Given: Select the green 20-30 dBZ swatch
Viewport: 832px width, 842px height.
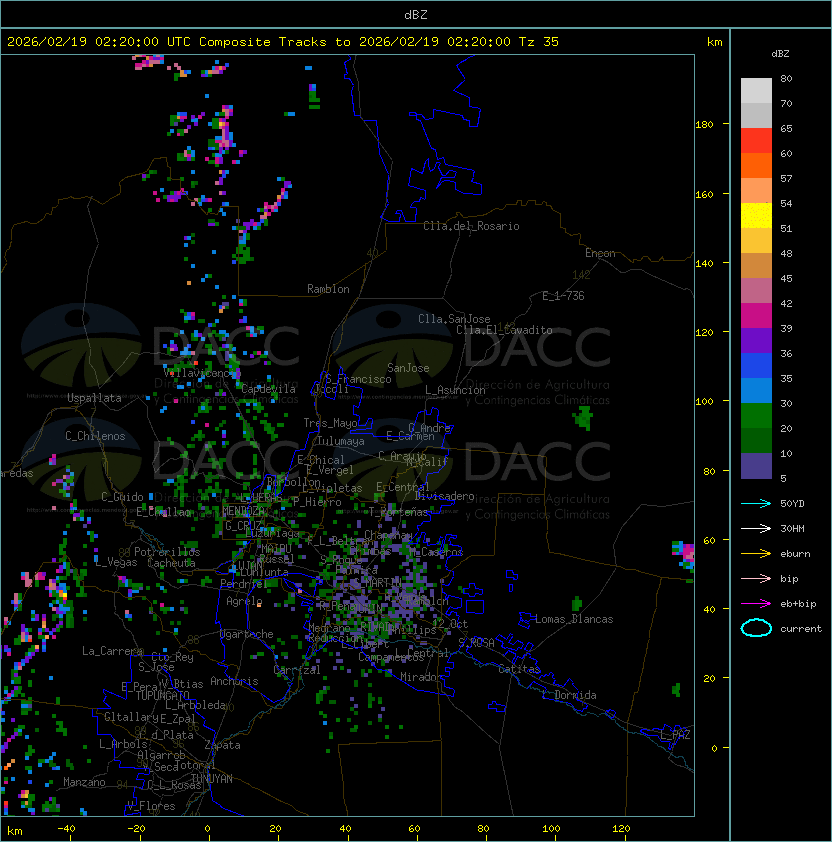Looking at the screenshot, I should coord(756,416).
